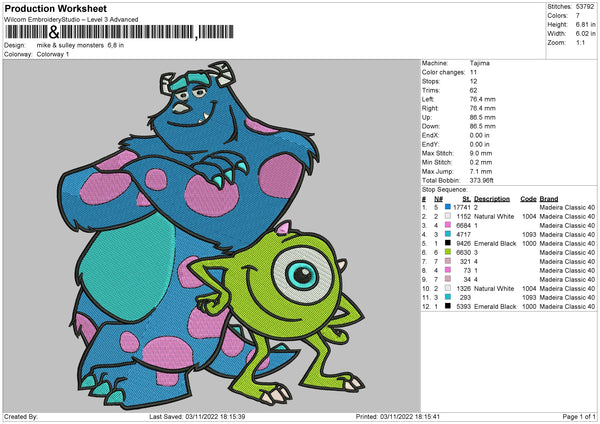Click the black swatch in stop 5 row
600x424 pixels.
pos(448,243)
